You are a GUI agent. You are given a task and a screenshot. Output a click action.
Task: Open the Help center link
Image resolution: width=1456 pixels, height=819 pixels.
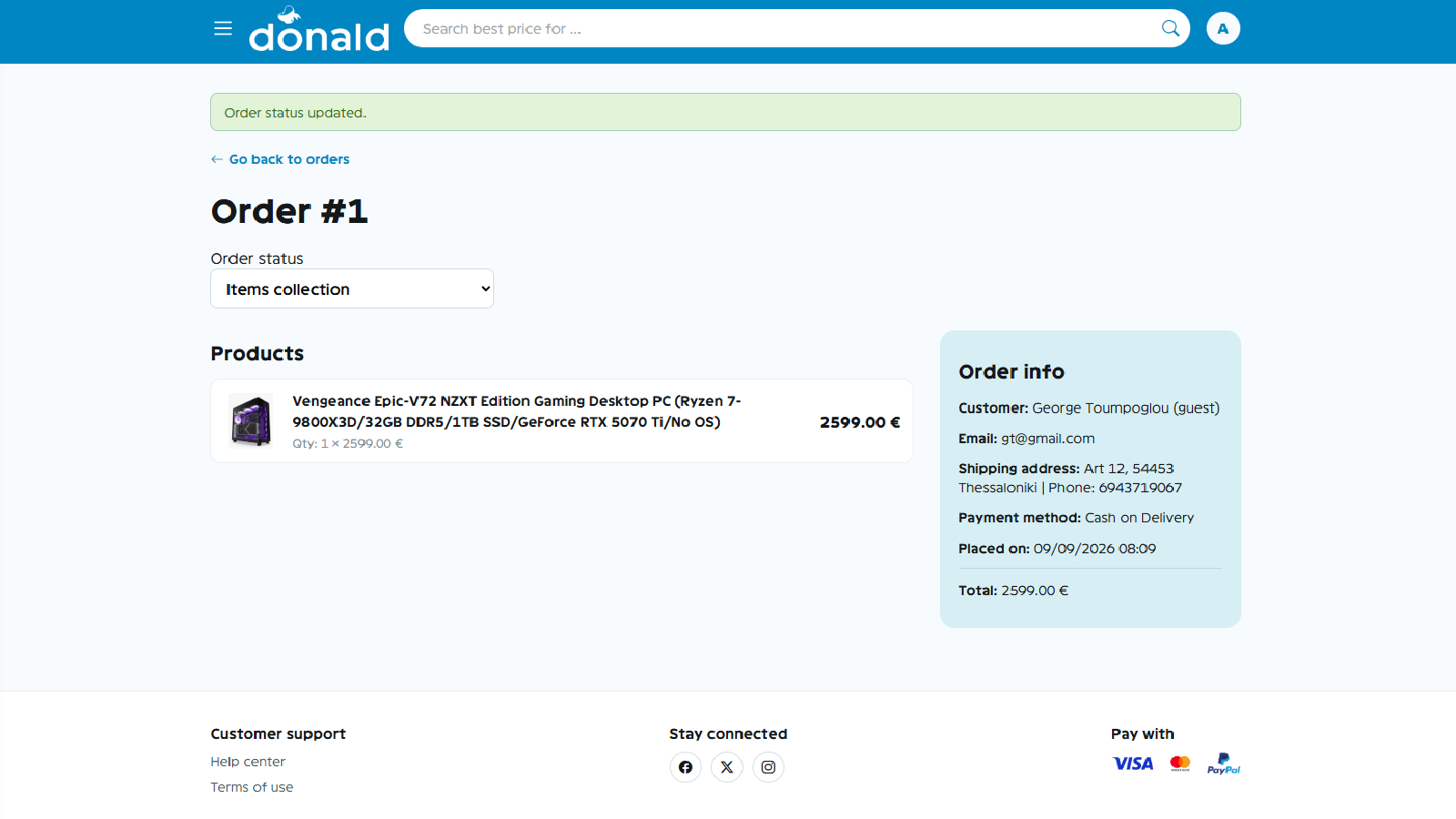point(248,762)
